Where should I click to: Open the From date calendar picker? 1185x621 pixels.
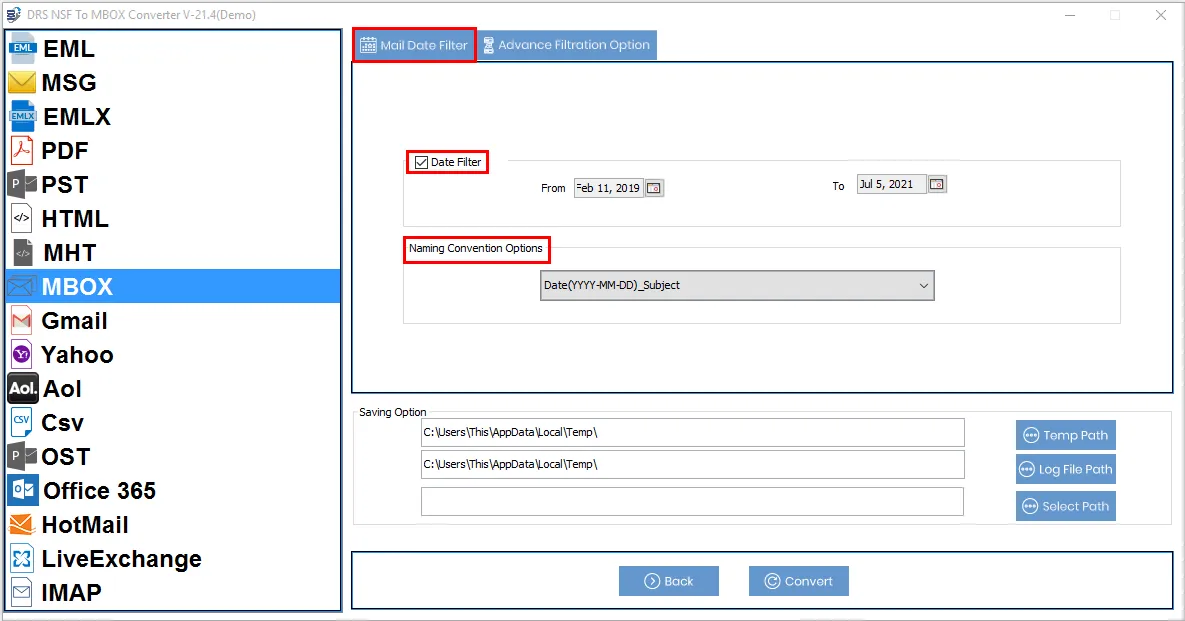click(x=654, y=188)
